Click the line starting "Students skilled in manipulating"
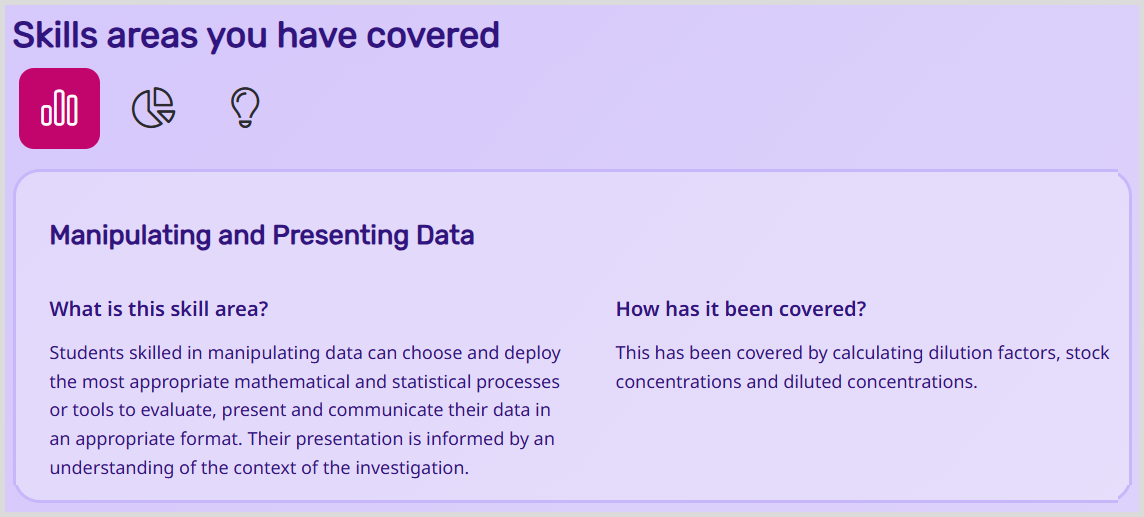This screenshot has height=517, width=1144. tap(305, 353)
